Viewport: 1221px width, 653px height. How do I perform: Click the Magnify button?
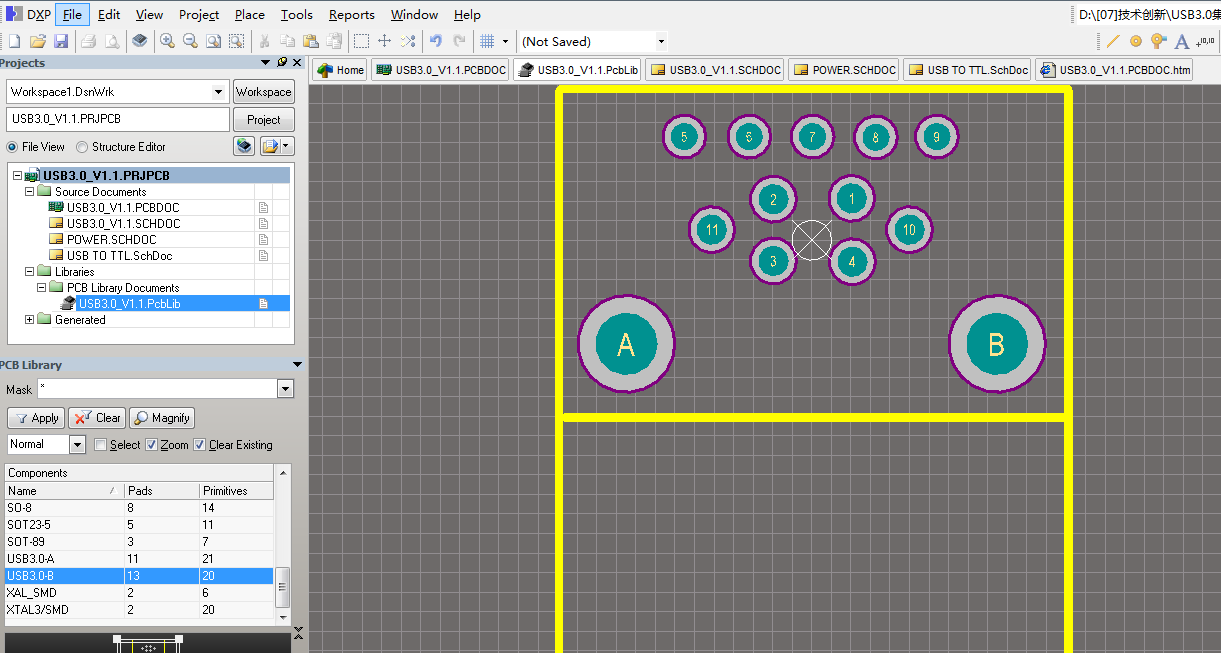click(x=161, y=418)
